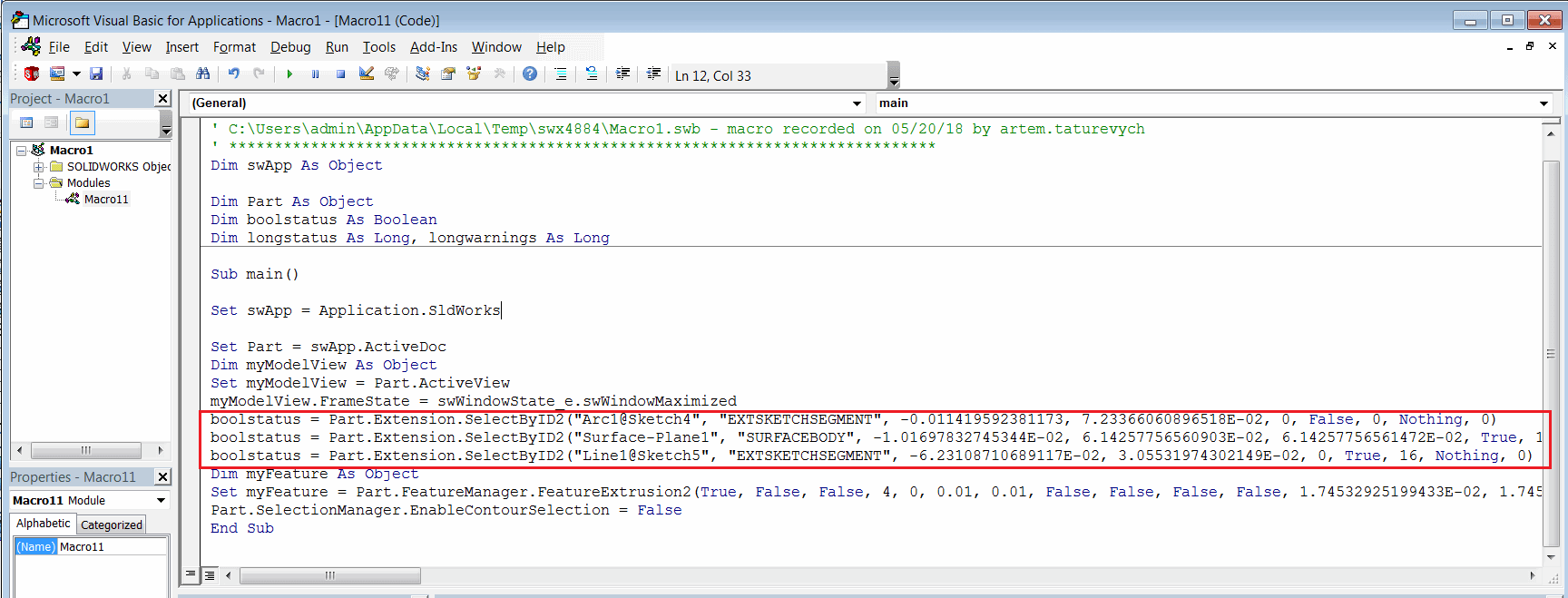
Task: Click the List Properties/Methods edit icon
Action: (561, 74)
